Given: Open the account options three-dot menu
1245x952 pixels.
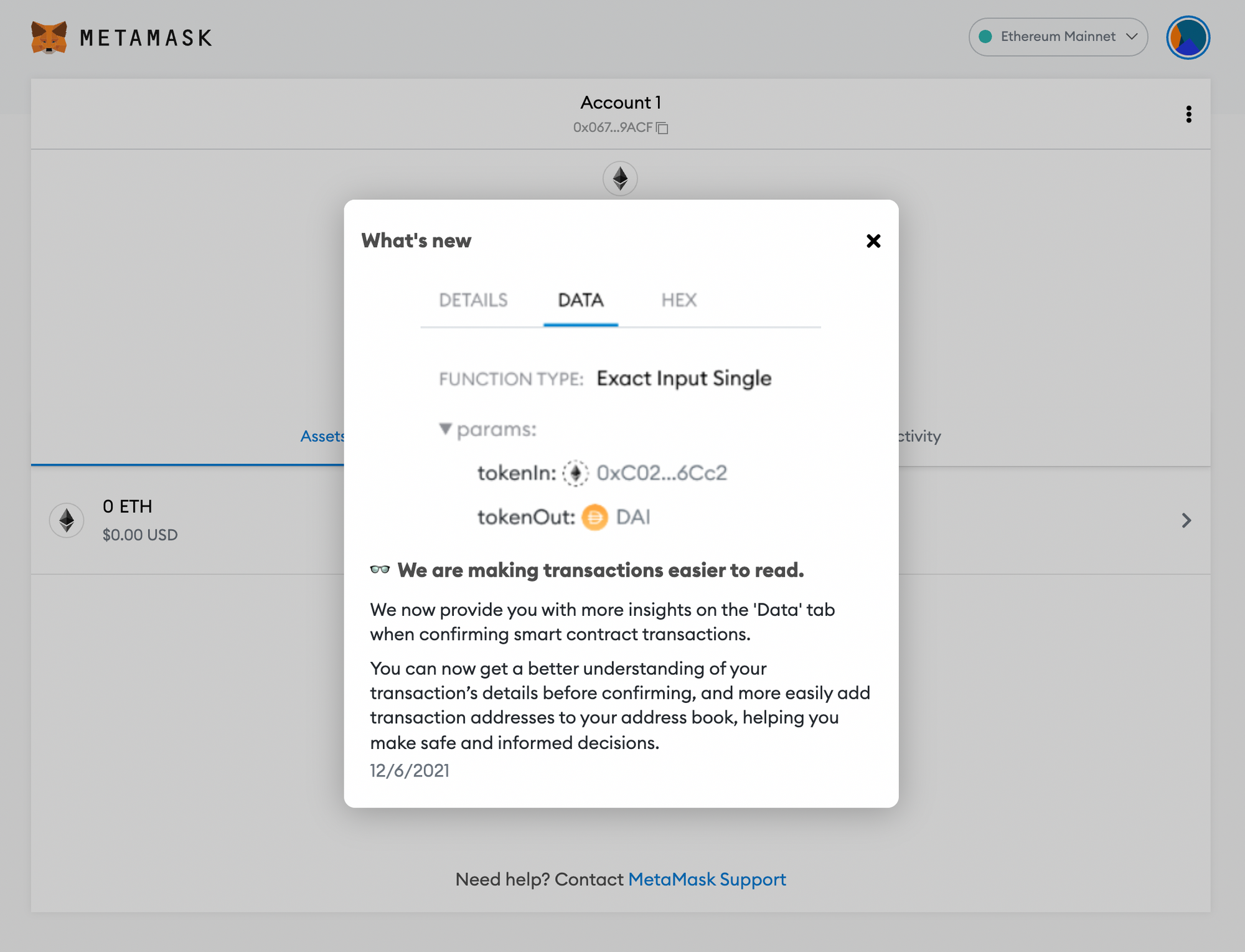Looking at the screenshot, I should [1189, 114].
